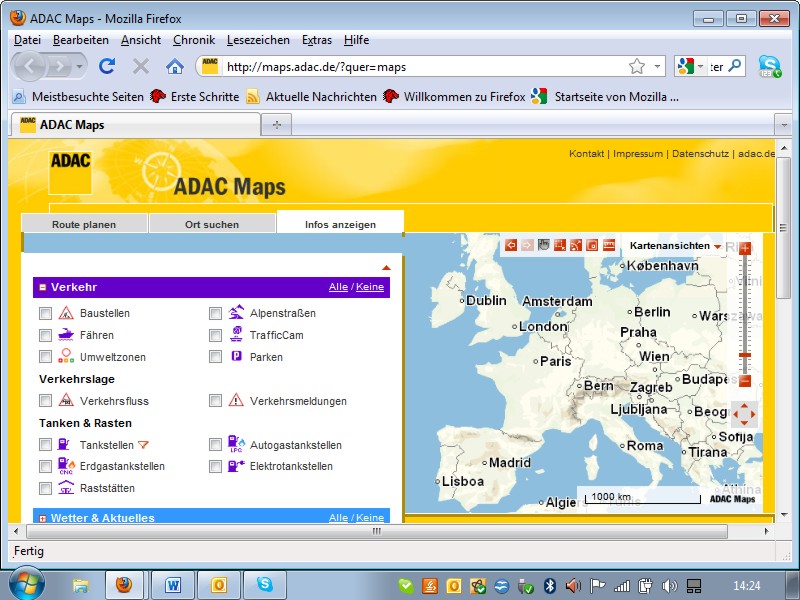The width and height of the screenshot is (800, 600).
Task: Open the Datei menu
Action: [27, 40]
